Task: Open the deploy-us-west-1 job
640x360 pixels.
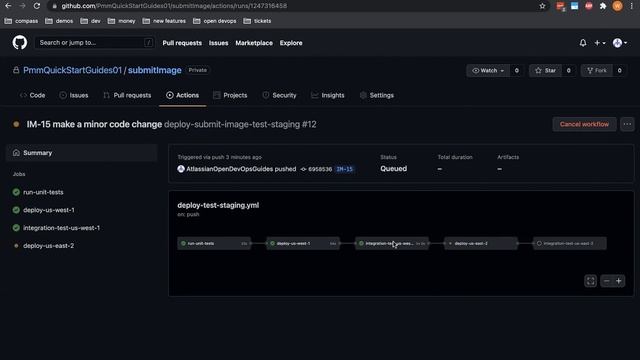Action: point(49,210)
